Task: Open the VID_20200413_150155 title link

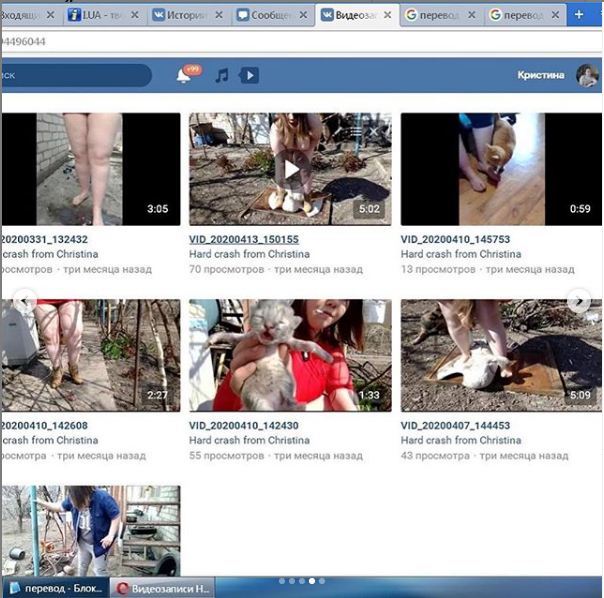Action: click(x=243, y=240)
